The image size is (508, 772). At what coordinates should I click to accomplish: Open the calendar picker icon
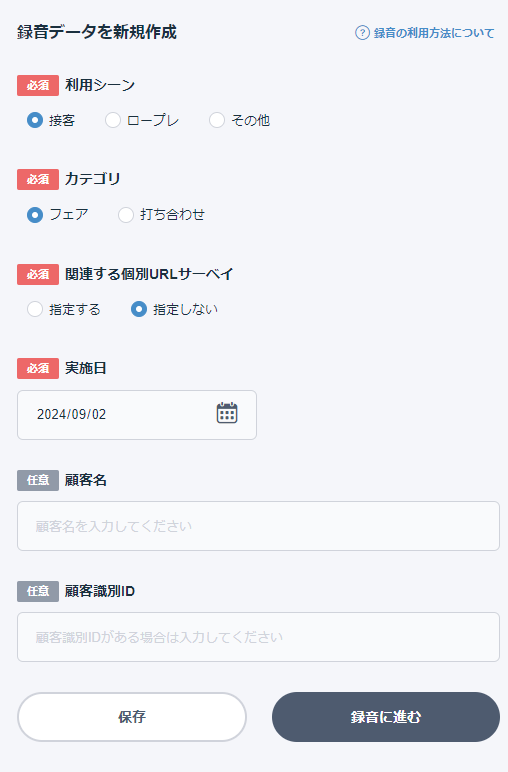tap(227, 413)
